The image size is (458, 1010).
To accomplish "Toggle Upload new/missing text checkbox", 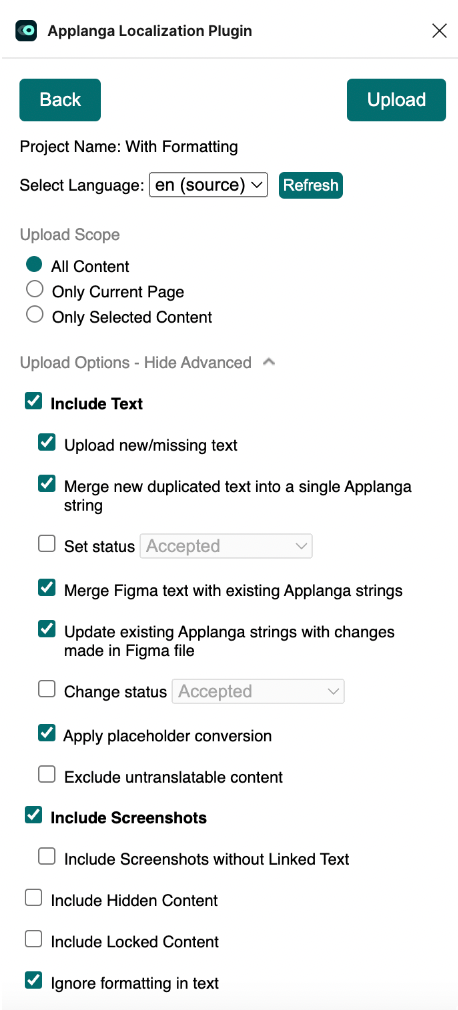I will pos(47,443).
